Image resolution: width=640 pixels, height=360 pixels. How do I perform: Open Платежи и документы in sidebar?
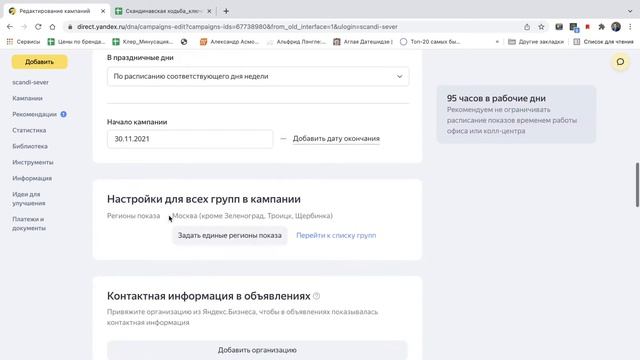point(29,224)
